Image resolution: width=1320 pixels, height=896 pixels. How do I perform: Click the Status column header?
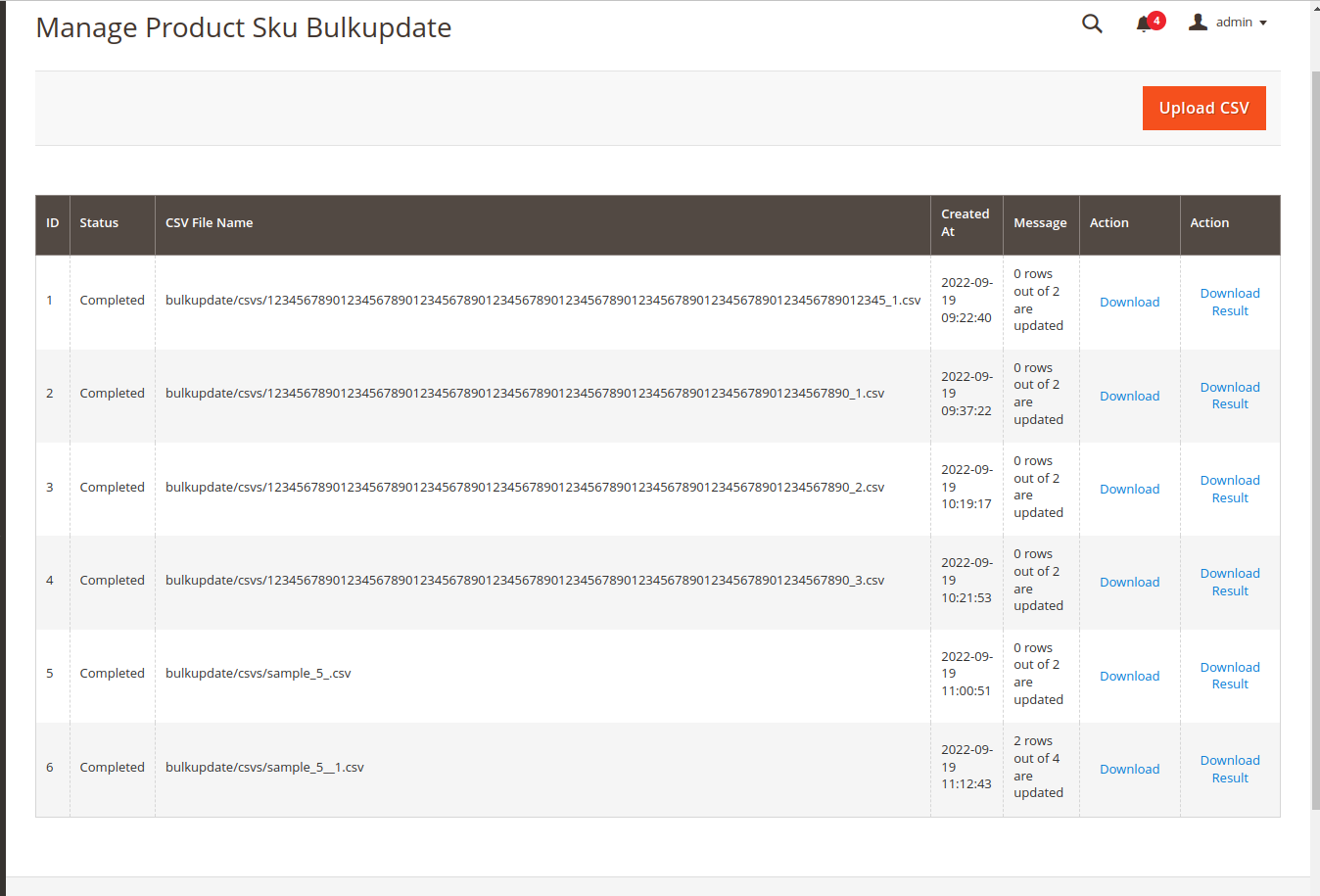pyautogui.click(x=99, y=223)
